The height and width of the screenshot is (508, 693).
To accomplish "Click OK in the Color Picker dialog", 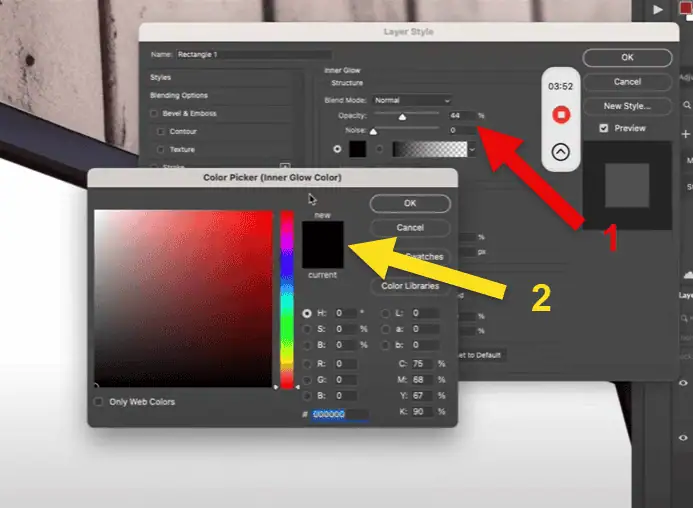I will click(410, 203).
